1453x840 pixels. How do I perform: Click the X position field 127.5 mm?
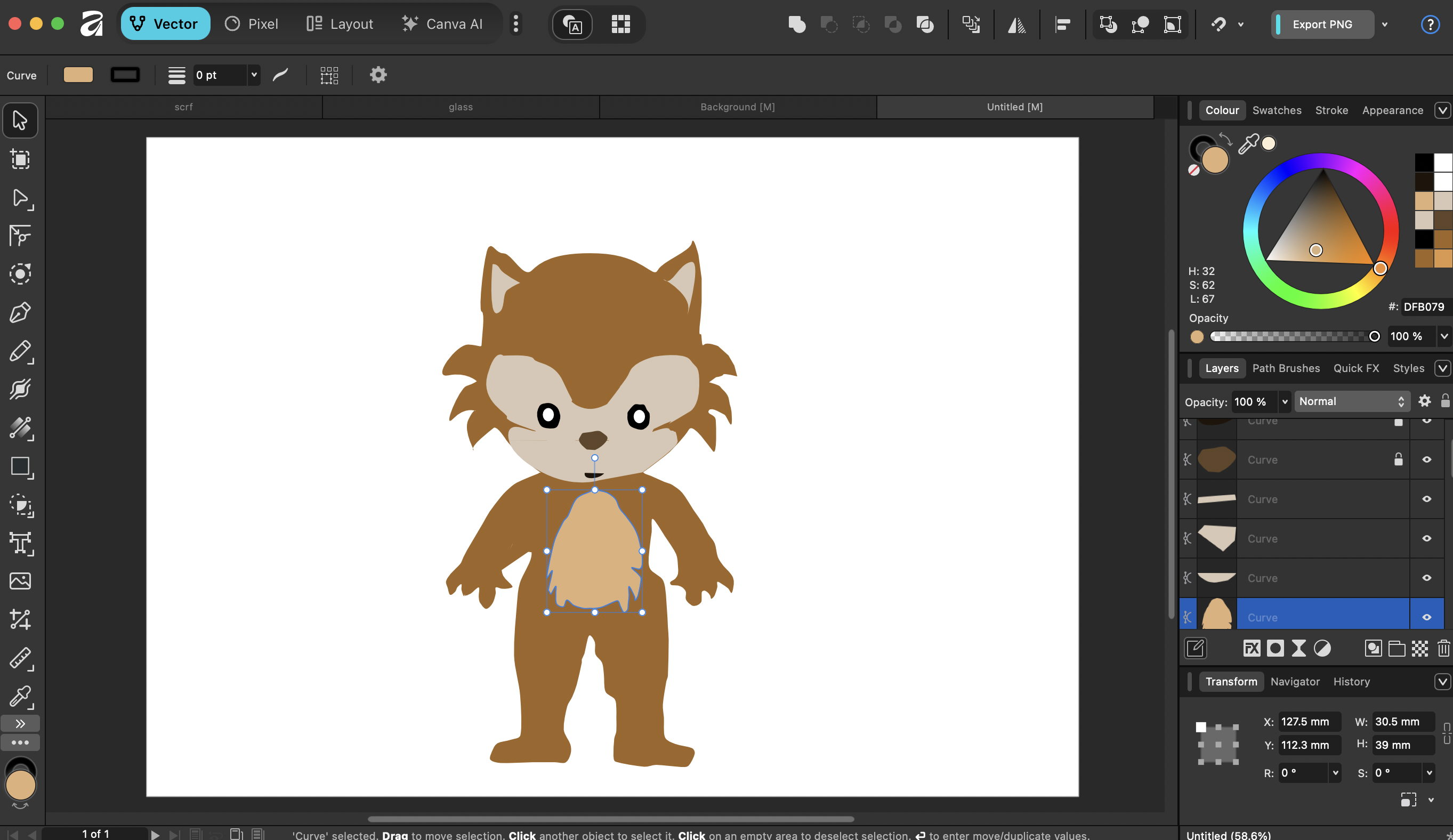coord(1307,721)
